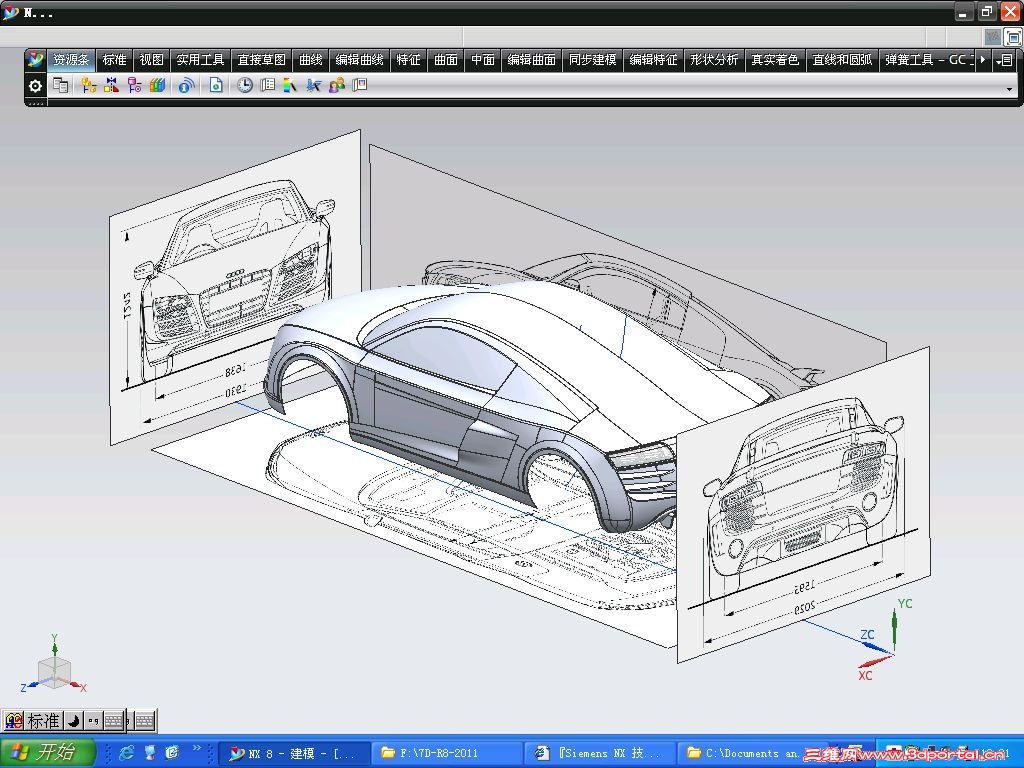This screenshot has height=768, width=1024.
Task: Open the HD3D Tools info icon
Action: pos(186,85)
